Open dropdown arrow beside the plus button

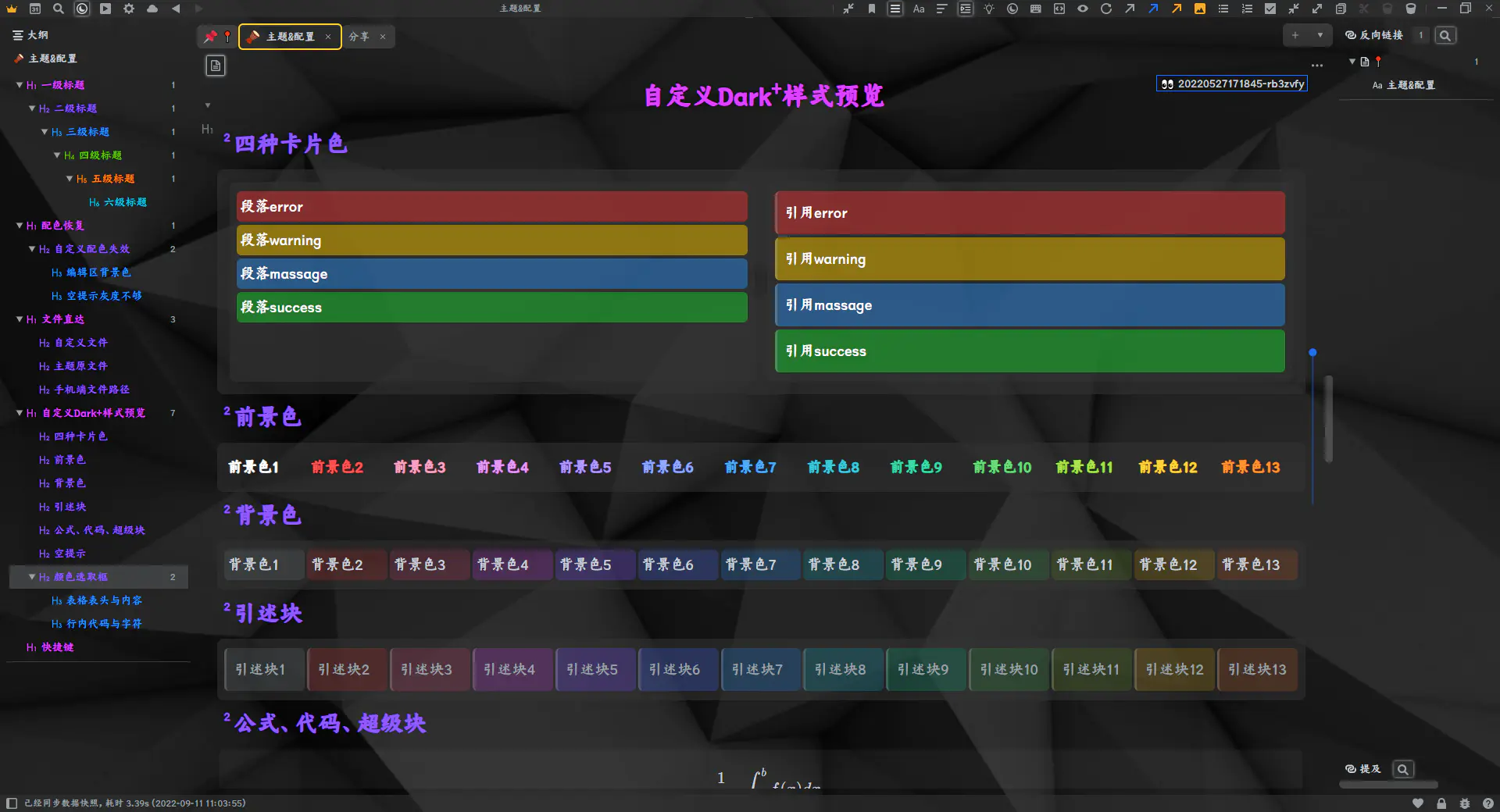1320,35
